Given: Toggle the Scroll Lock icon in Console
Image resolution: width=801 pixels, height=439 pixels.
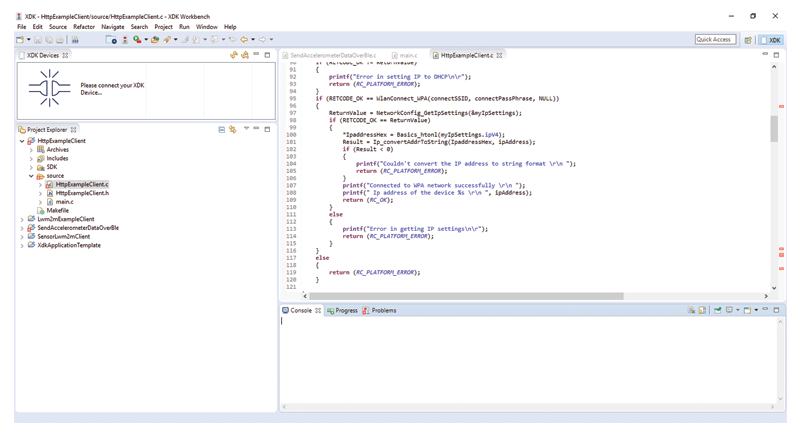Looking at the screenshot, I should coord(702,310).
